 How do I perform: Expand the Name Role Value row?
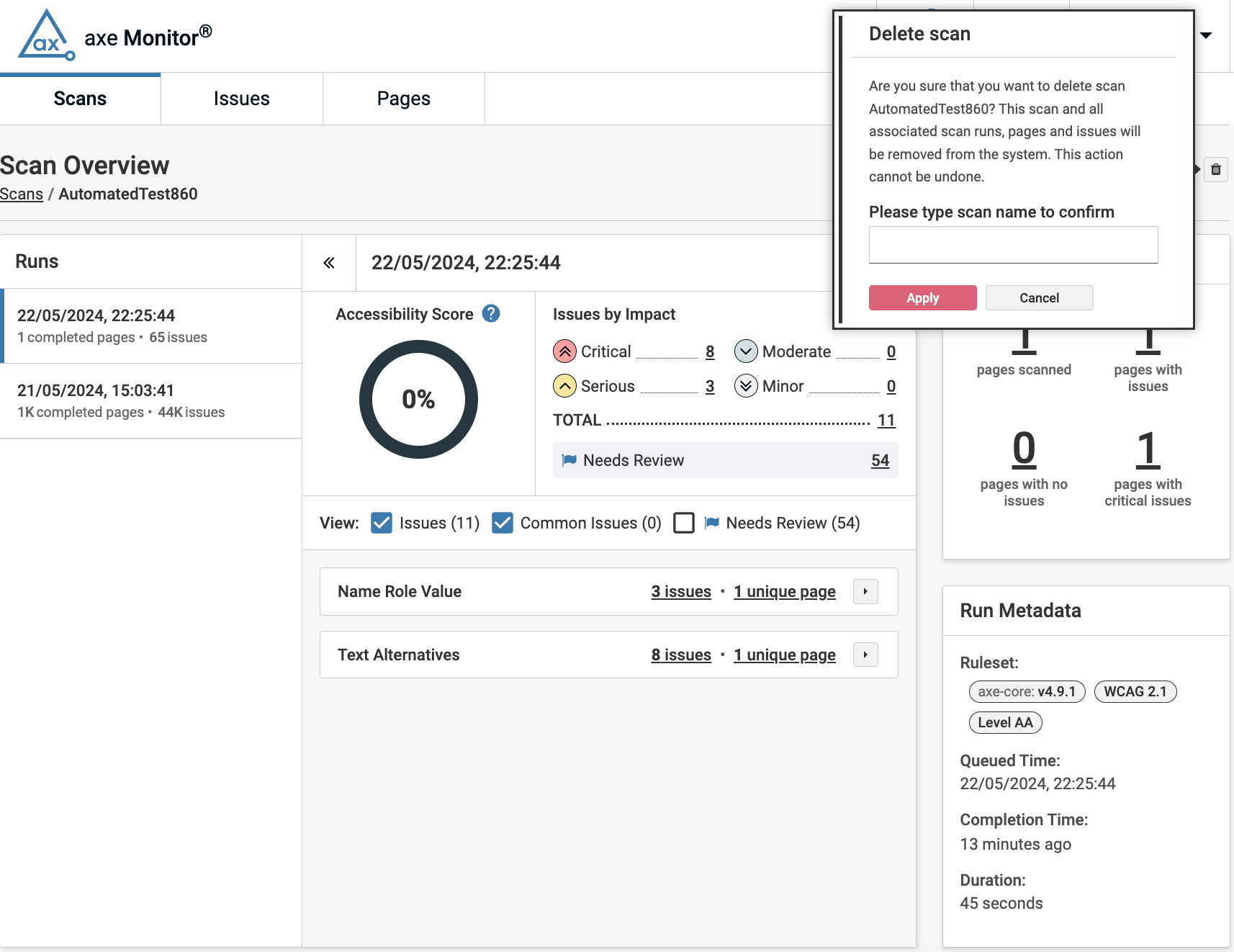pyautogui.click(x=865, y=591)
